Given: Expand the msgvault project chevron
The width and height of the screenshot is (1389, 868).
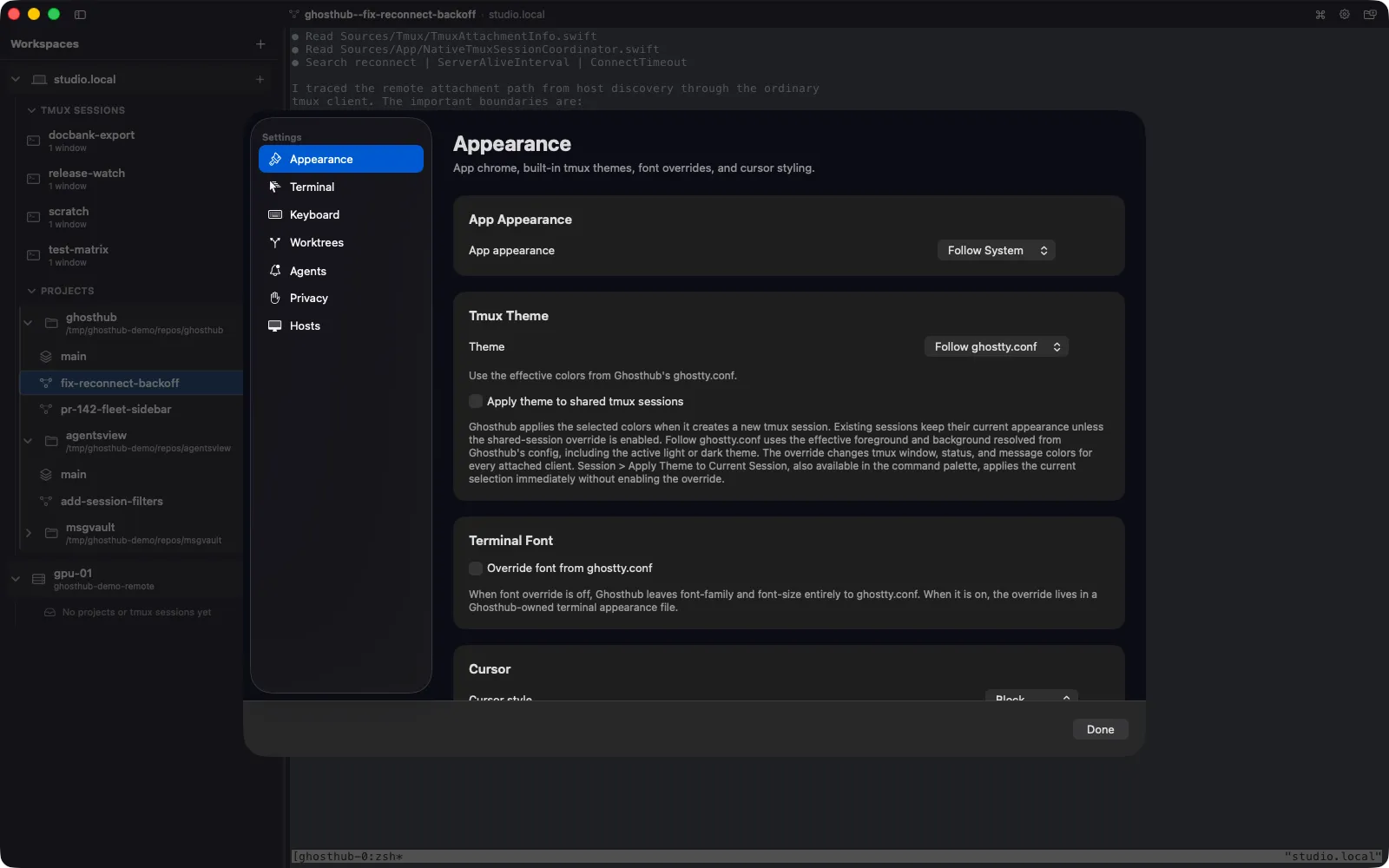Looking at the screenshot, I should tap(28, 533).
